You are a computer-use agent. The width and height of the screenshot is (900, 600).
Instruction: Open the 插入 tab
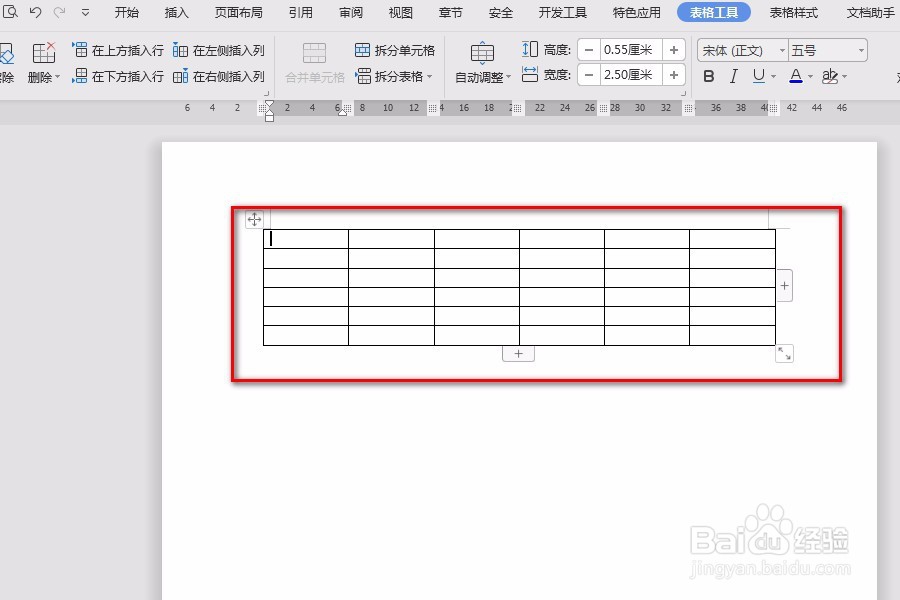(176, 13)
